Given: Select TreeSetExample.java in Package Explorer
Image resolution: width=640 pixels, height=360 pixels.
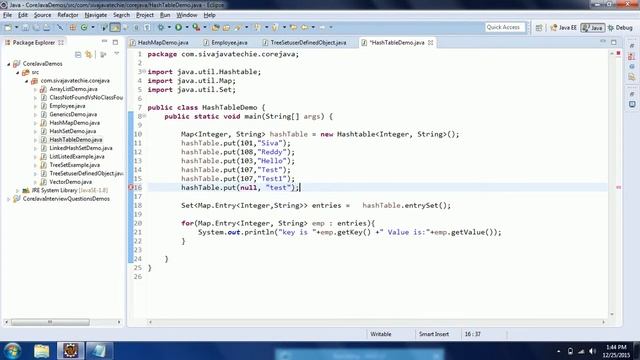Looking at the screenshot, I should click(x=75, y=165).
